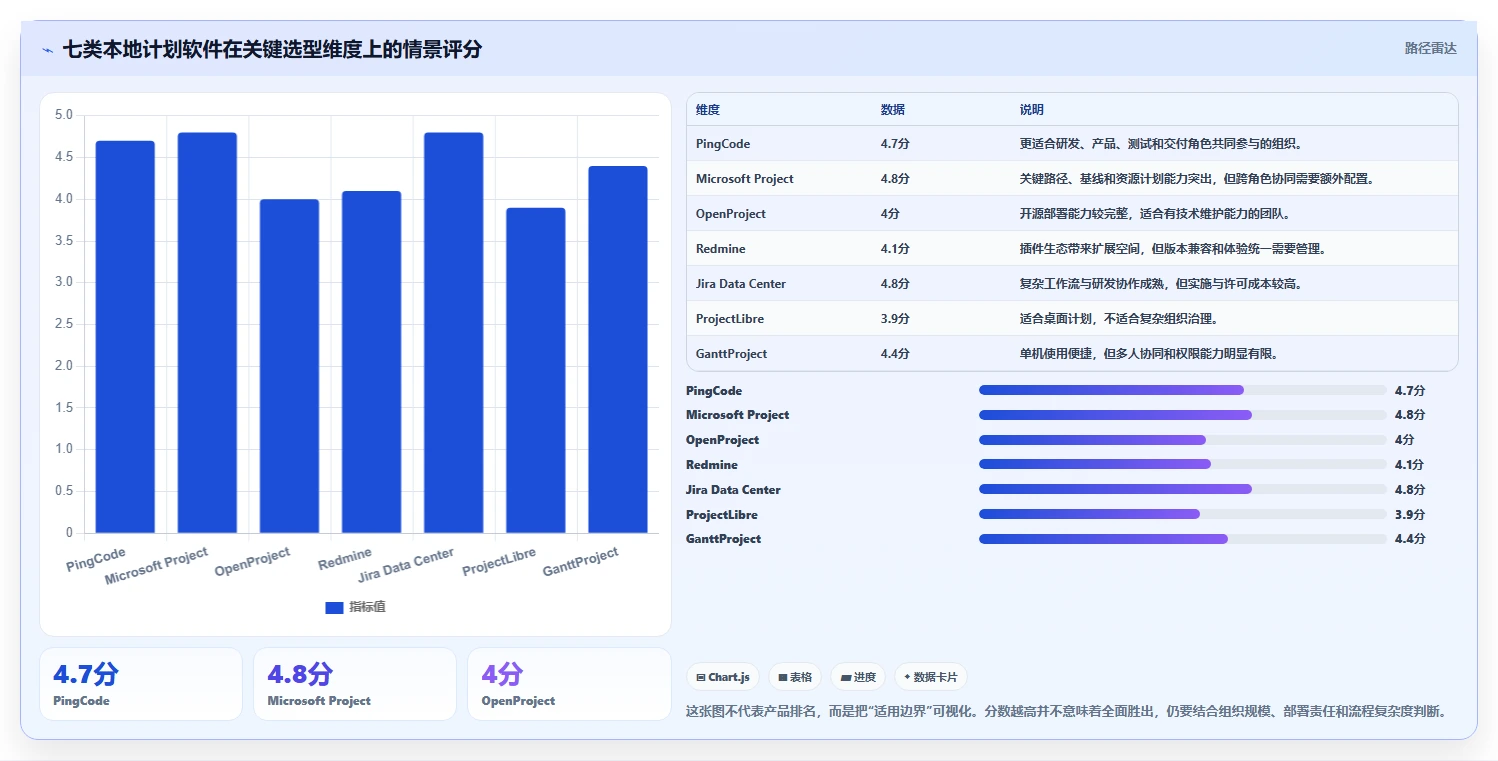Click the Redmine progress bar
Image resolution: width=1498 pixels, height=761 pixels.
coord(1183,464)
